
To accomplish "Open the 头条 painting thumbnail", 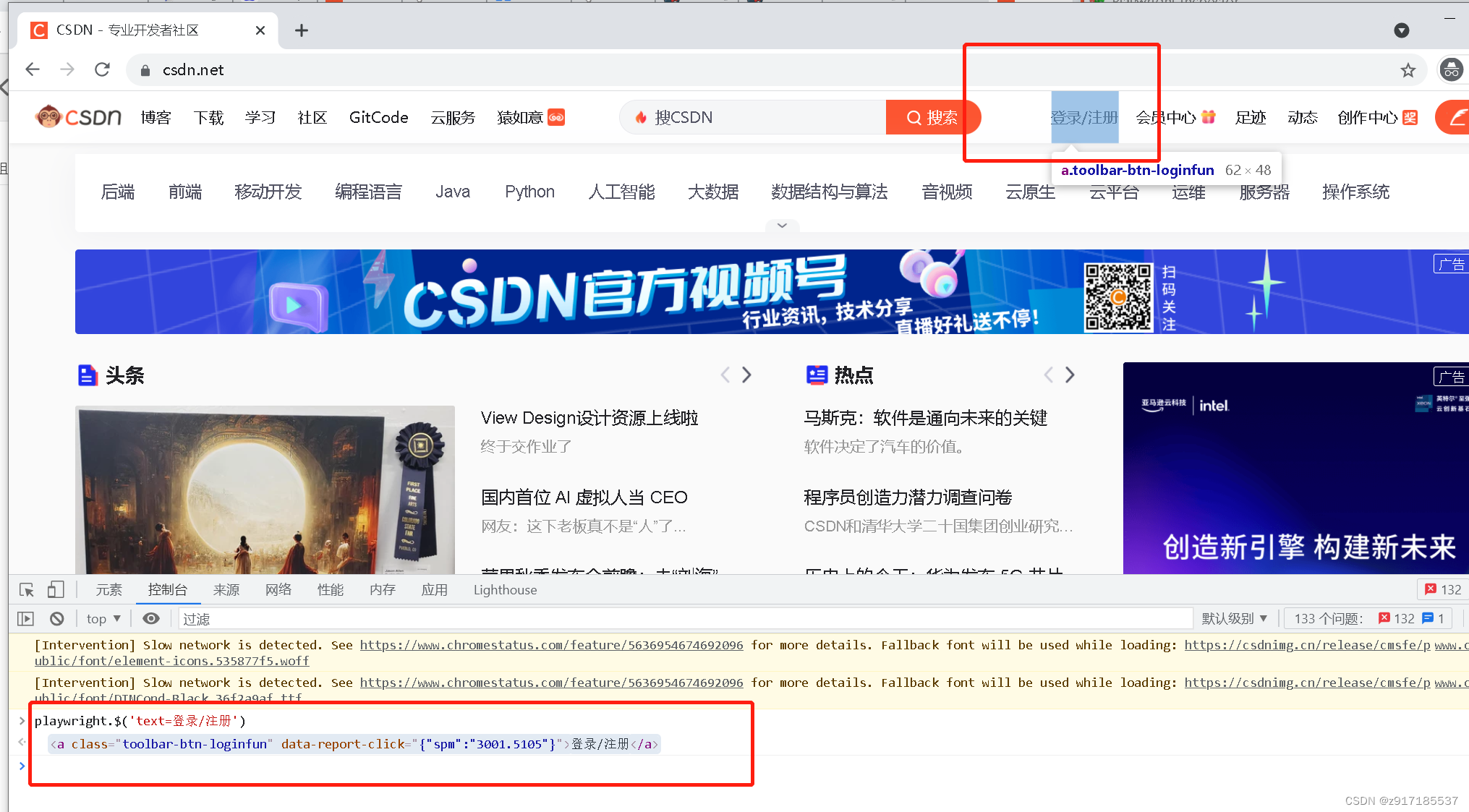I will (265, 490).
